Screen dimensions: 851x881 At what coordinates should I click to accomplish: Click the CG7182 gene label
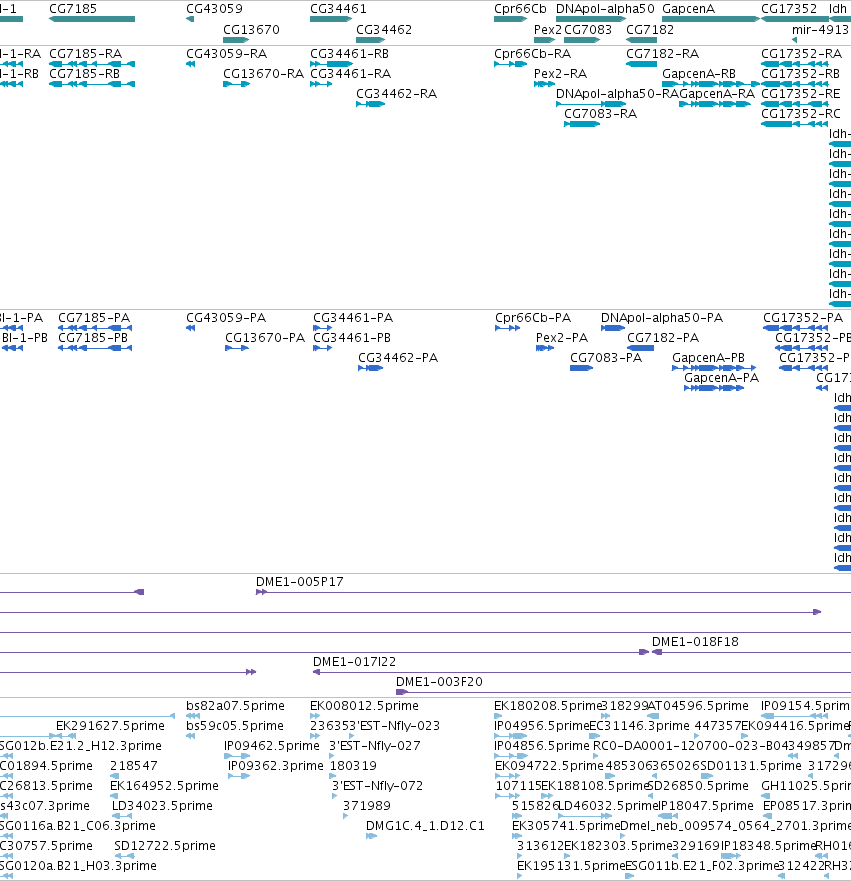[650, 29]
